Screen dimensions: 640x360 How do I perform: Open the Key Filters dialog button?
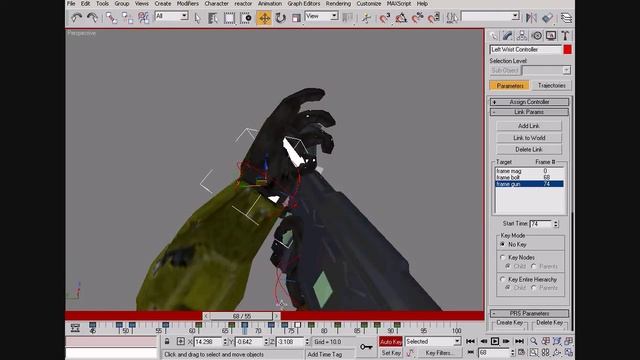[439, 353]
